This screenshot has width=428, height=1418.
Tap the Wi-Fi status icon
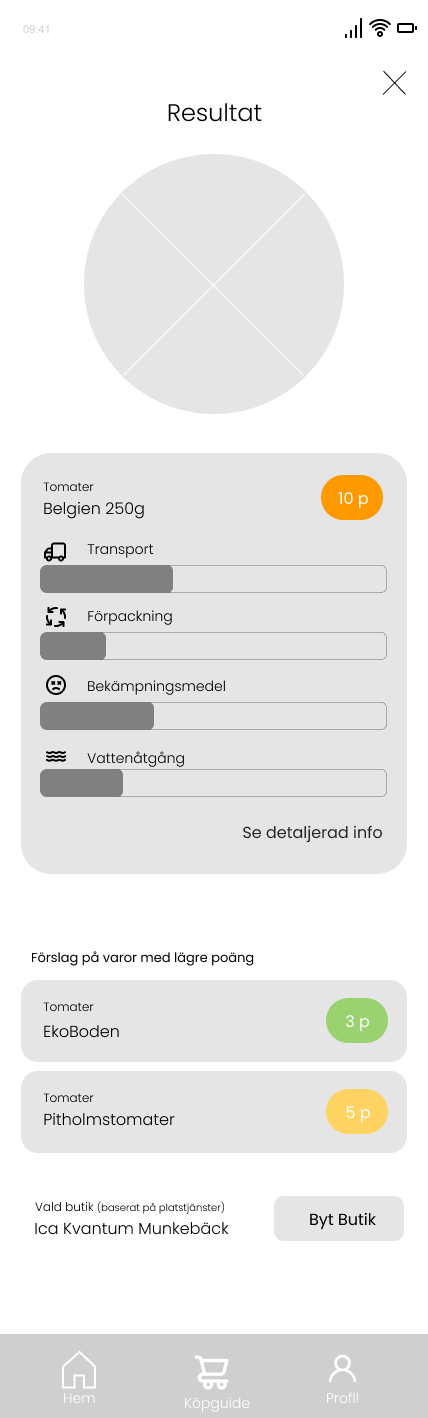click(380, 28)
